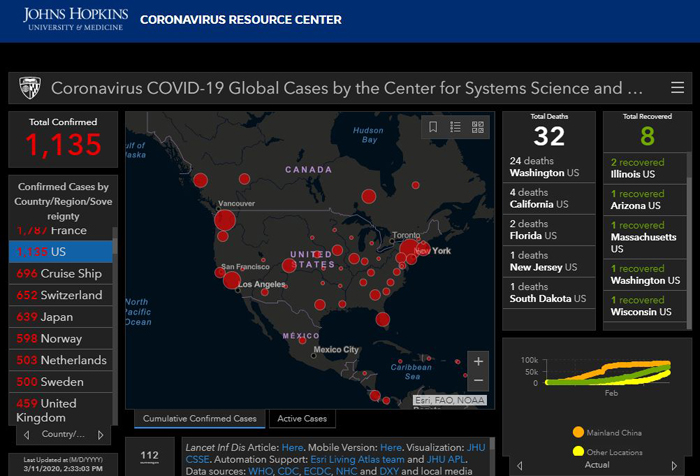Go to previous country list page arrow
The image size is (700, 476).
click(x=27, y=435)
